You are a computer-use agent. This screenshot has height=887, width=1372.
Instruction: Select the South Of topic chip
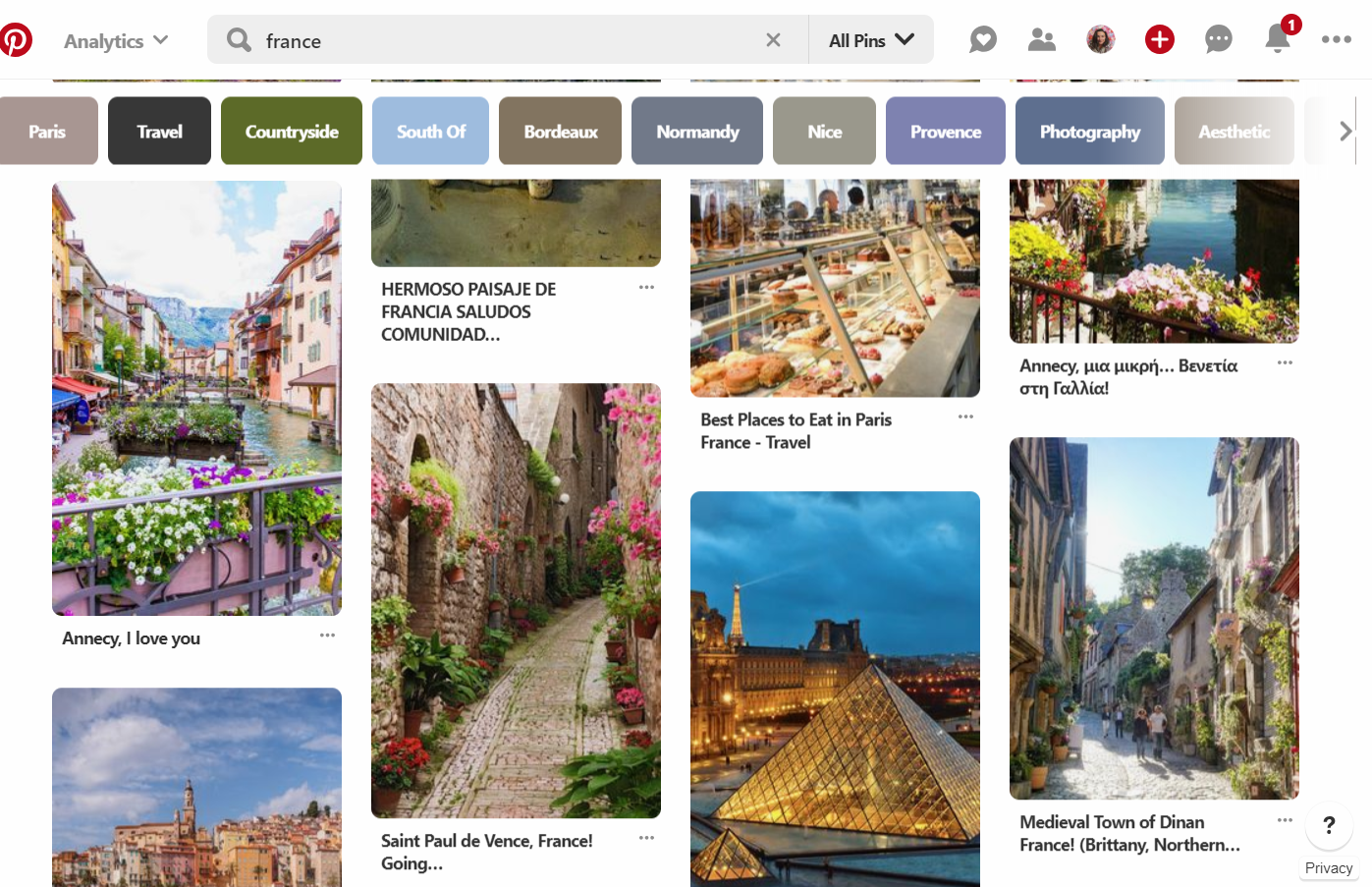[x=430, y=131]
